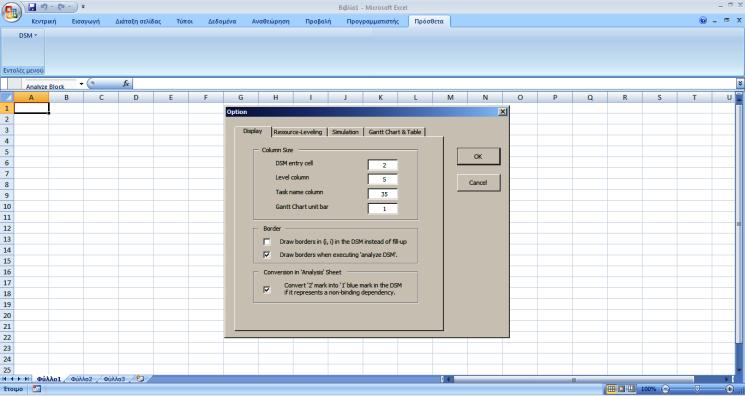
Task: Select column A header
Action: point(31,97)
